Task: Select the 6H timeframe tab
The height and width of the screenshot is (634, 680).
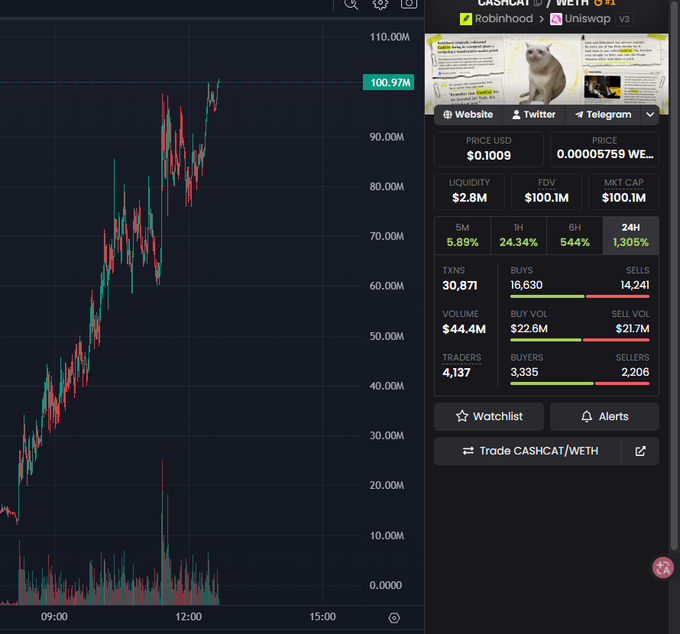Action: pyautogui.click(x=575, y=235)
